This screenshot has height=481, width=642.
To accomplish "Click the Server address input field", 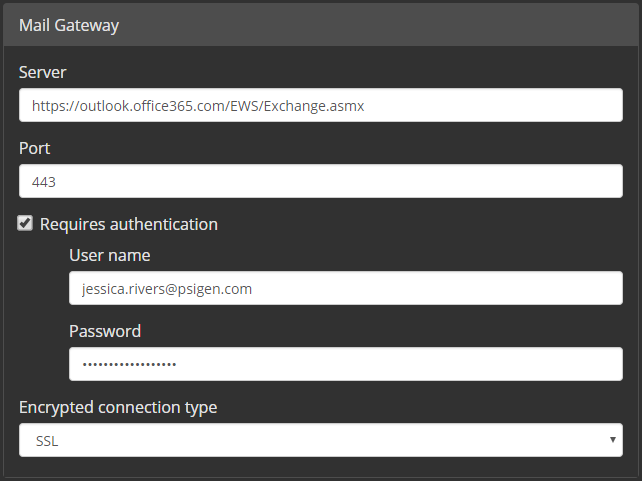I will coord(321,105).
